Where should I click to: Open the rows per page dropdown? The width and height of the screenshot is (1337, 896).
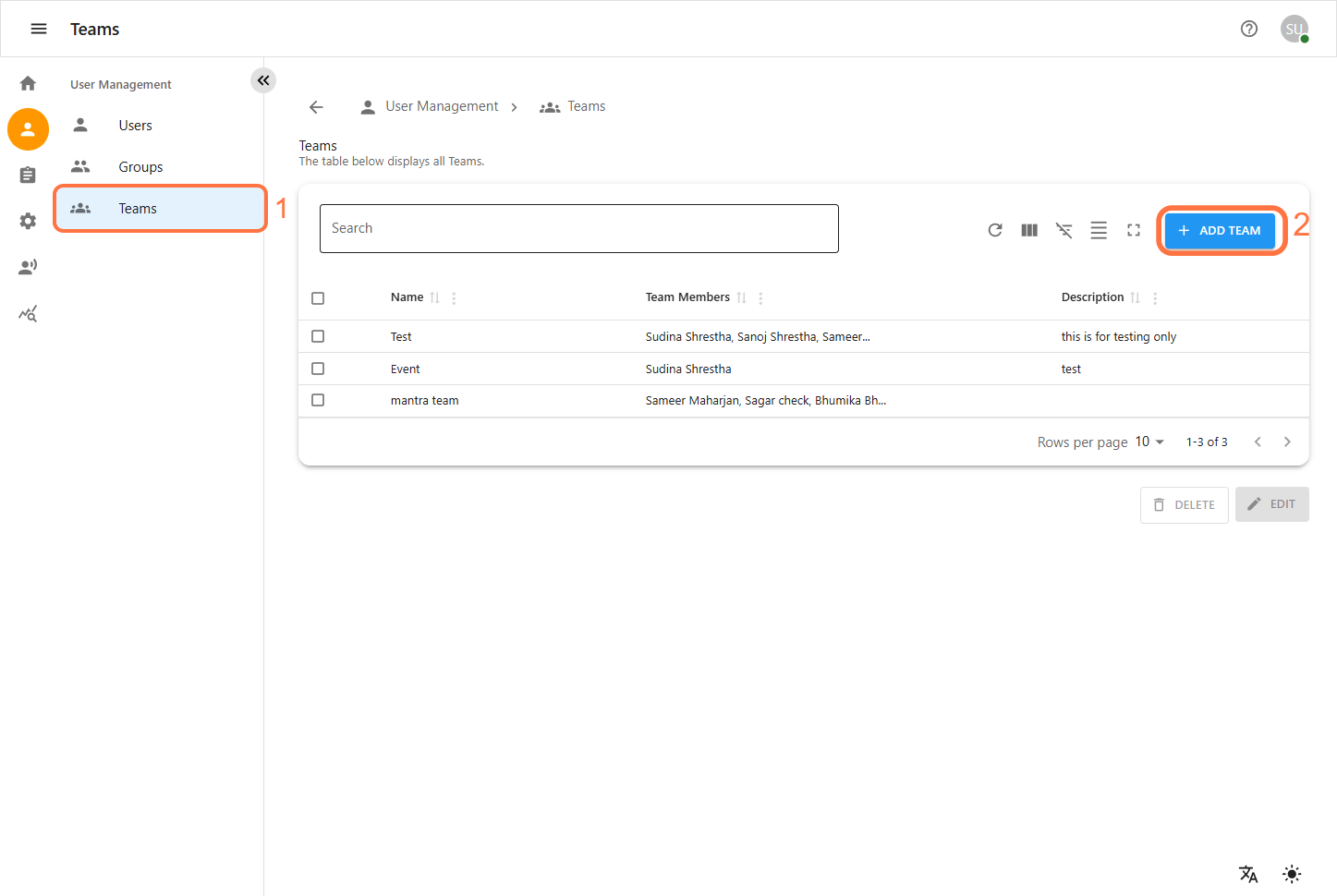(x=1149, y=442)
